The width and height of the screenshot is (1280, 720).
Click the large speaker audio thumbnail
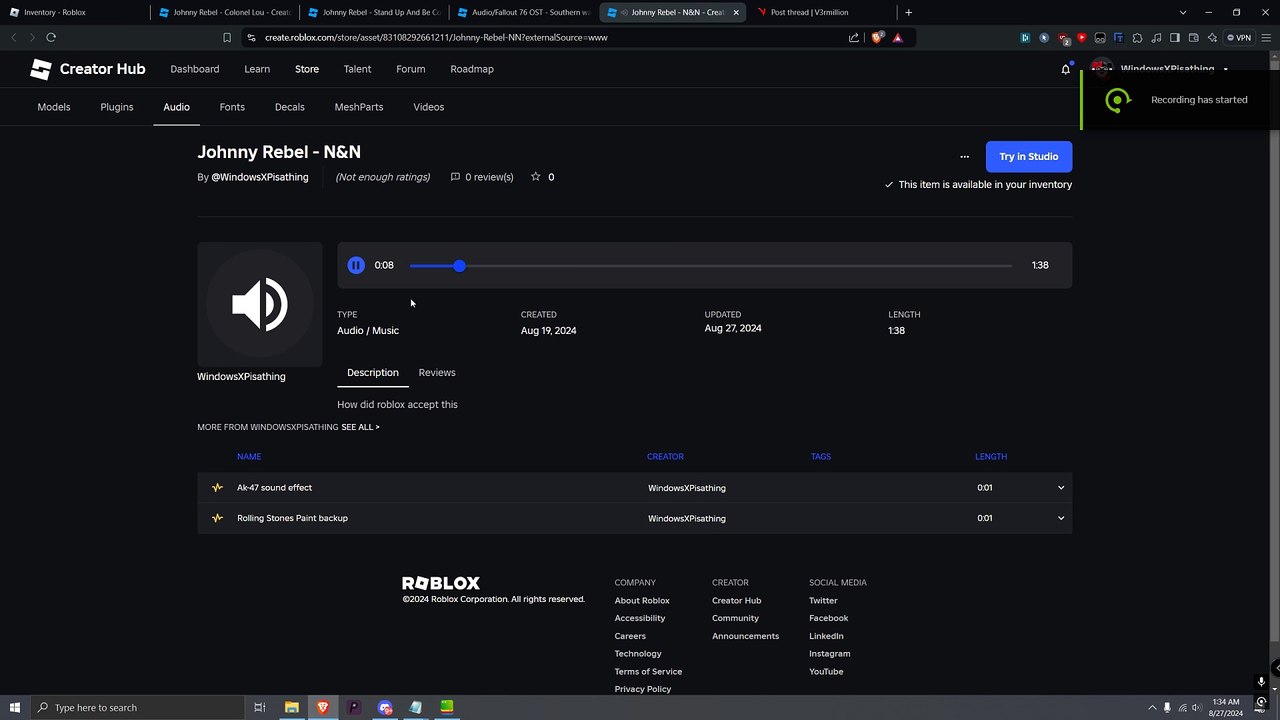click(260, 305)
